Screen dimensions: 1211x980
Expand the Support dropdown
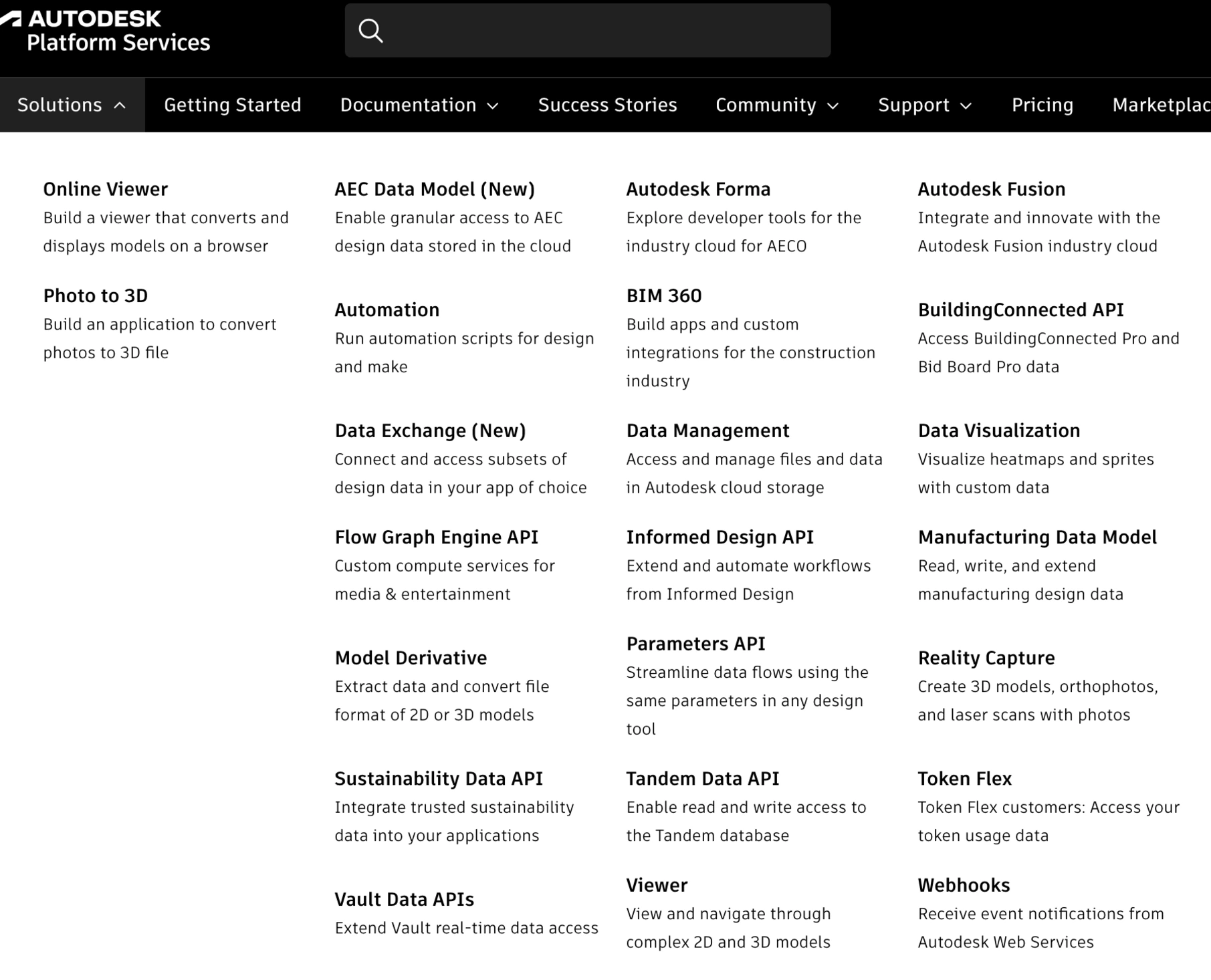[925, 105]
